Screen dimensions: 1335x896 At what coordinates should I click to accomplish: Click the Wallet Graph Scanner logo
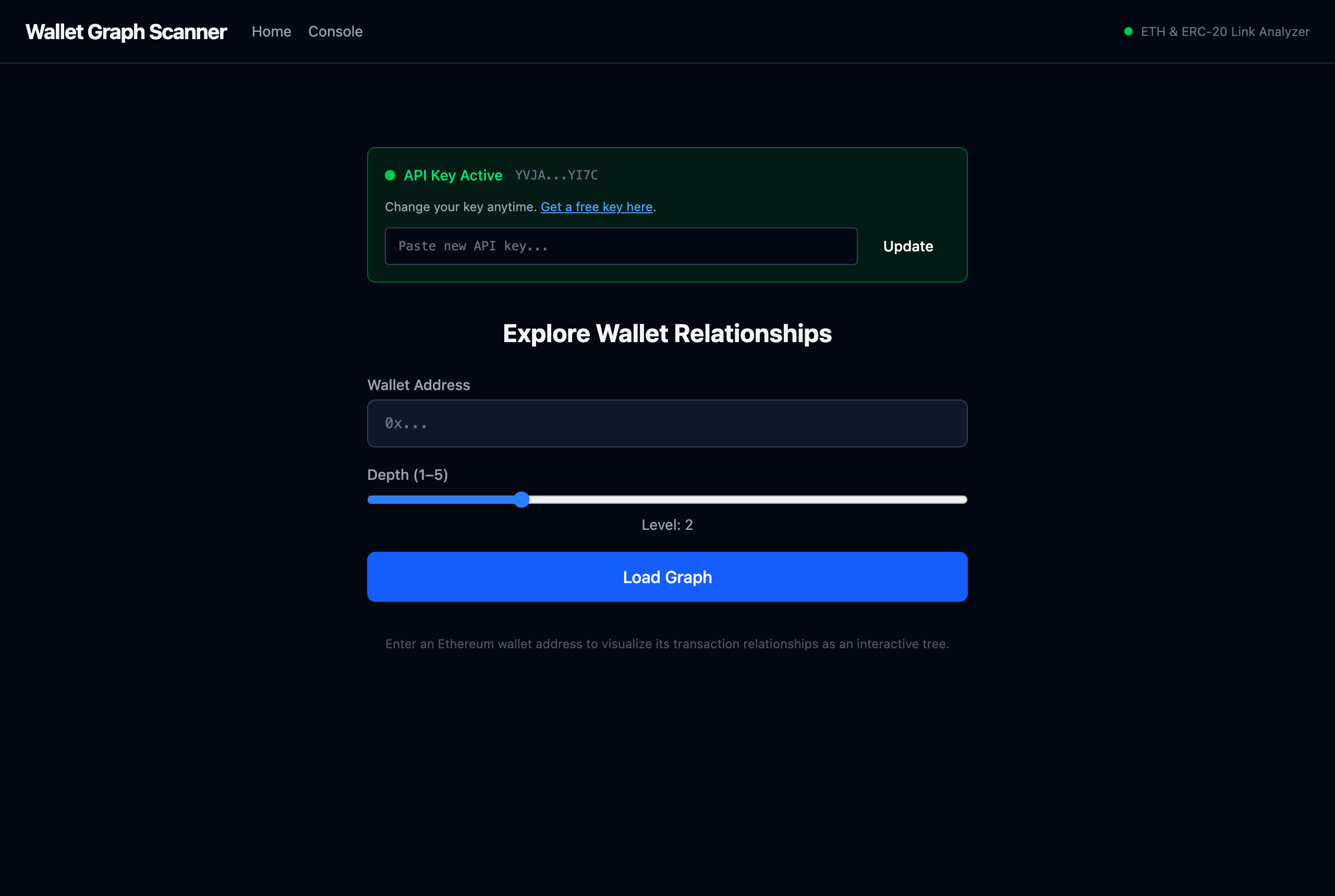click(x=126, y=31)
